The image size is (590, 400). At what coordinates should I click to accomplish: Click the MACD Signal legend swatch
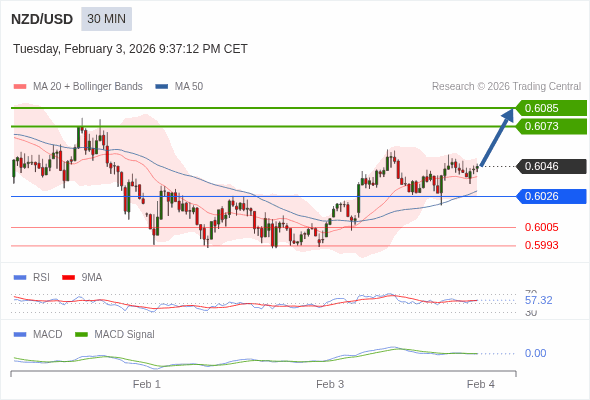pyautogui.click(x=81, y=335)
